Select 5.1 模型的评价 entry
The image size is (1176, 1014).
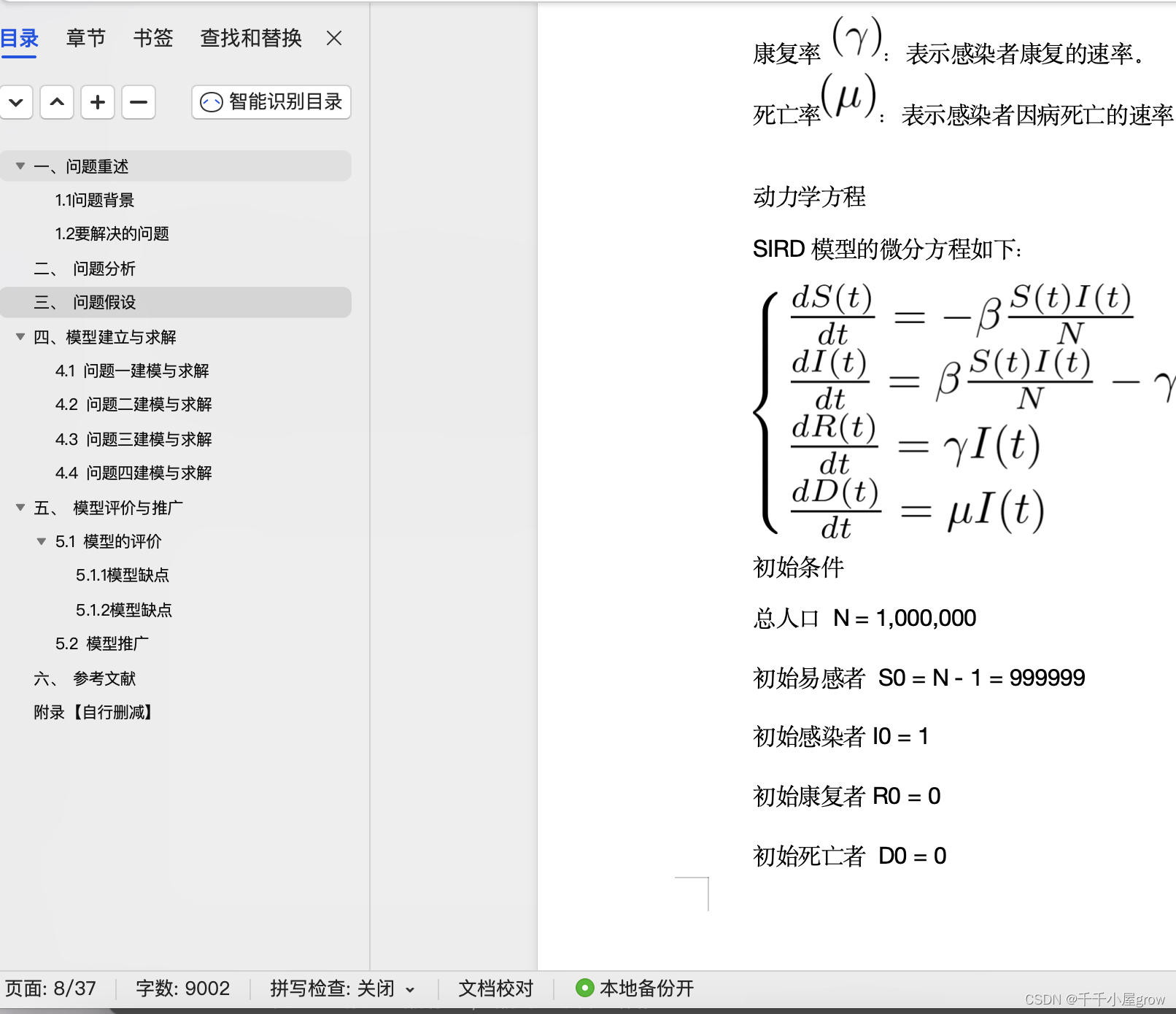109,541
